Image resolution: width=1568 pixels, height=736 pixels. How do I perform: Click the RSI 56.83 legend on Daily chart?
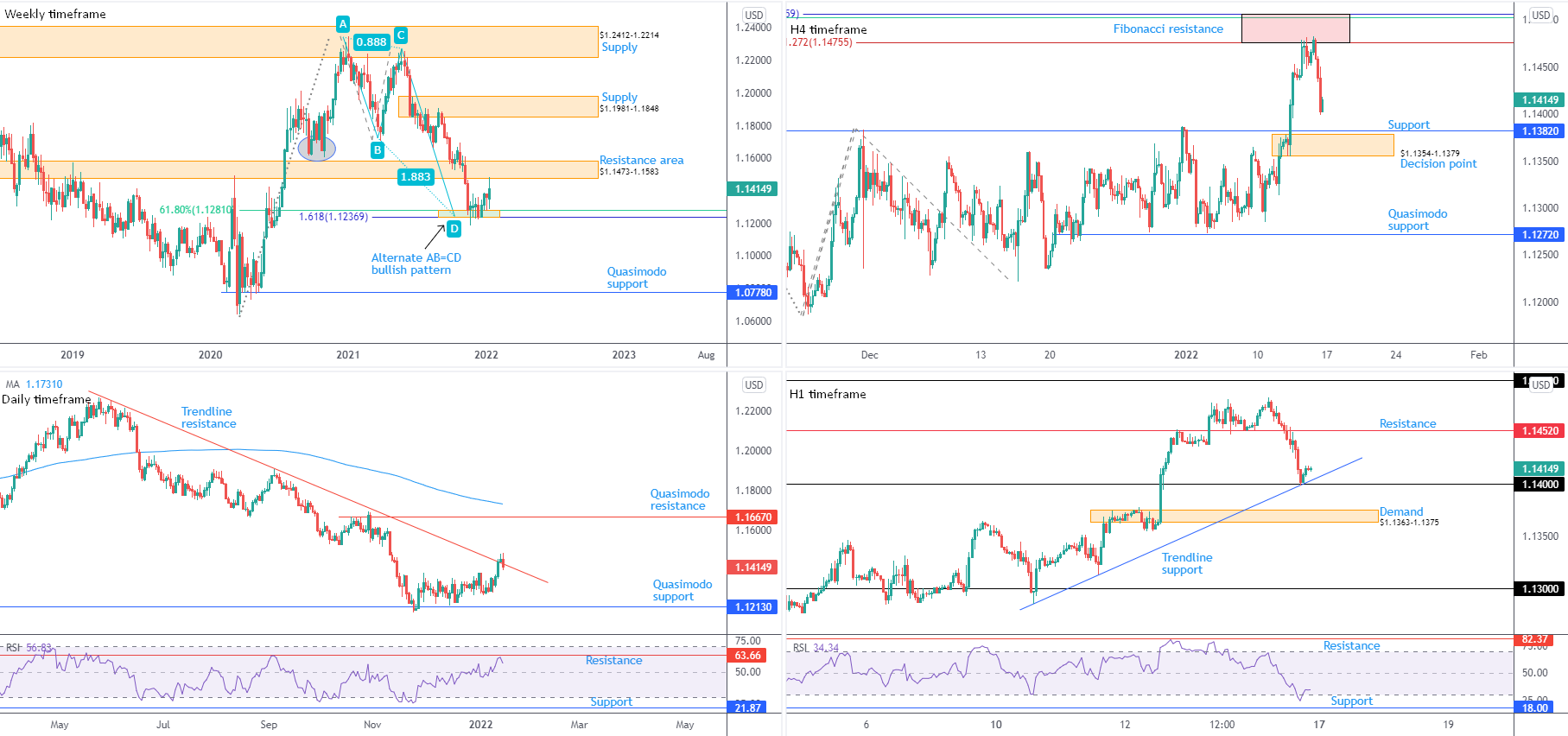pyautogui.click(x=29, y=647)
